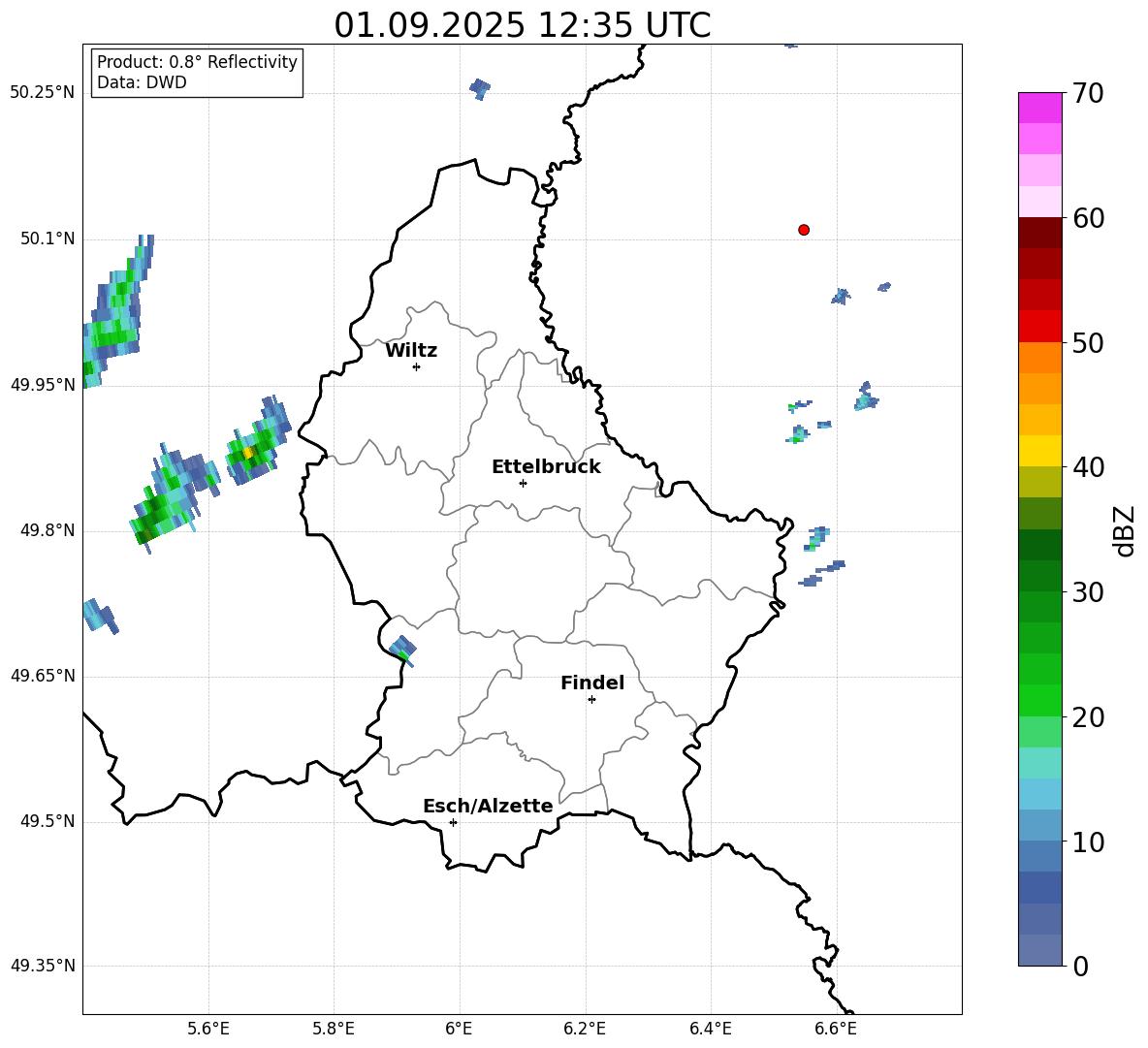Image resolution: width=1148 pixels, height=1048 pixels.
Task: Click colorbar tick label 70
Action: pos(1088,94)
